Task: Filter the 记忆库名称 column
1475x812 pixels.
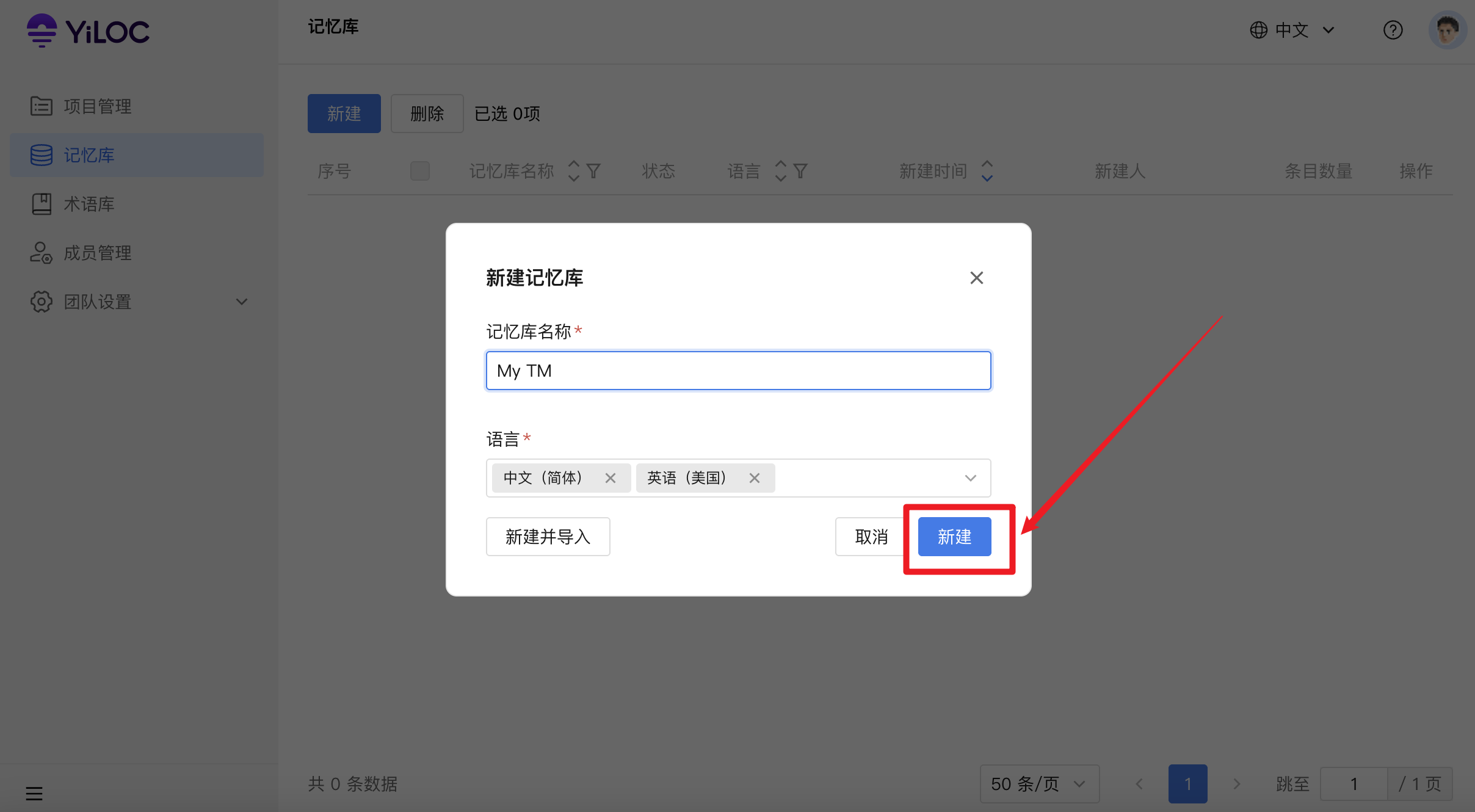Action: pos(593,171)
